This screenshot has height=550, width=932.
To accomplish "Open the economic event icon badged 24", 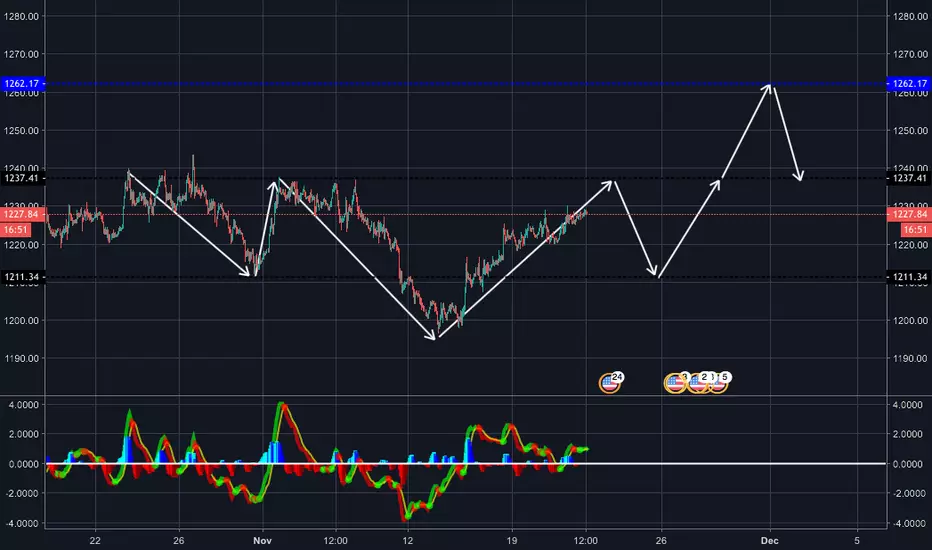I will point(610,384).
